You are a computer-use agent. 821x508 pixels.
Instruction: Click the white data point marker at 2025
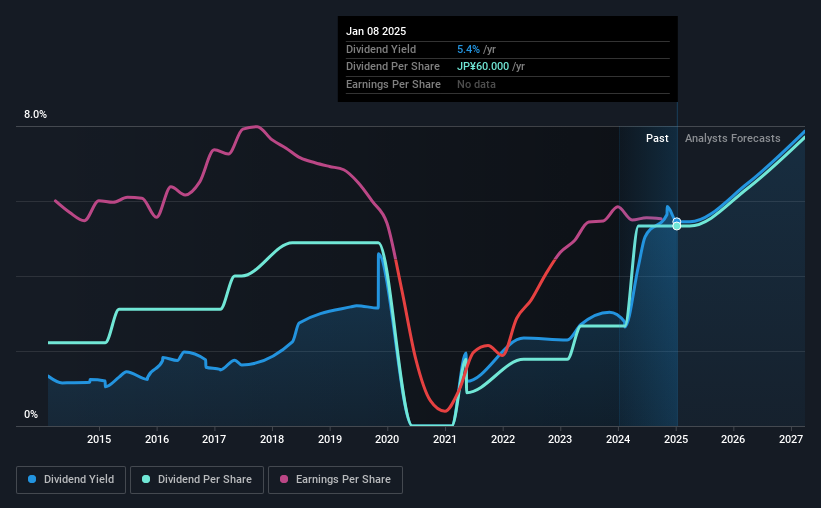[677, 224]
